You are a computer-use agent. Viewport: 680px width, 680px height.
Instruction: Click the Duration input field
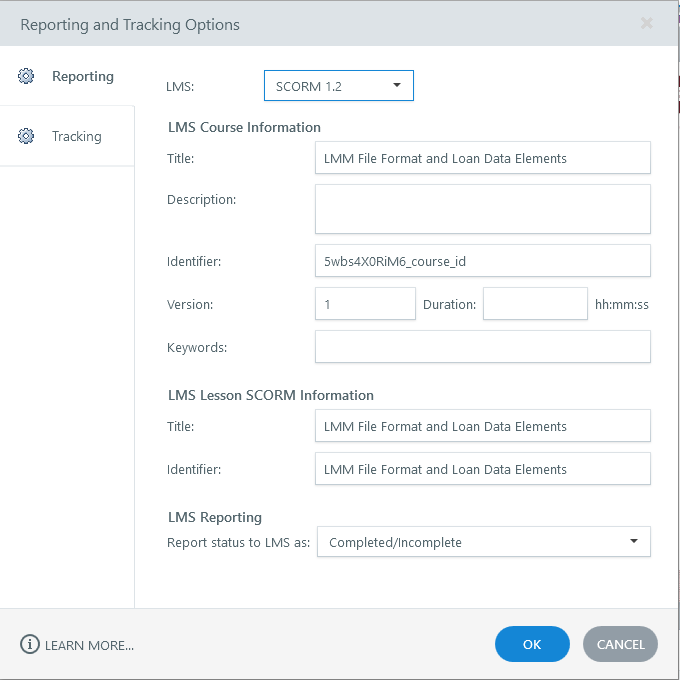click(535, 304)
